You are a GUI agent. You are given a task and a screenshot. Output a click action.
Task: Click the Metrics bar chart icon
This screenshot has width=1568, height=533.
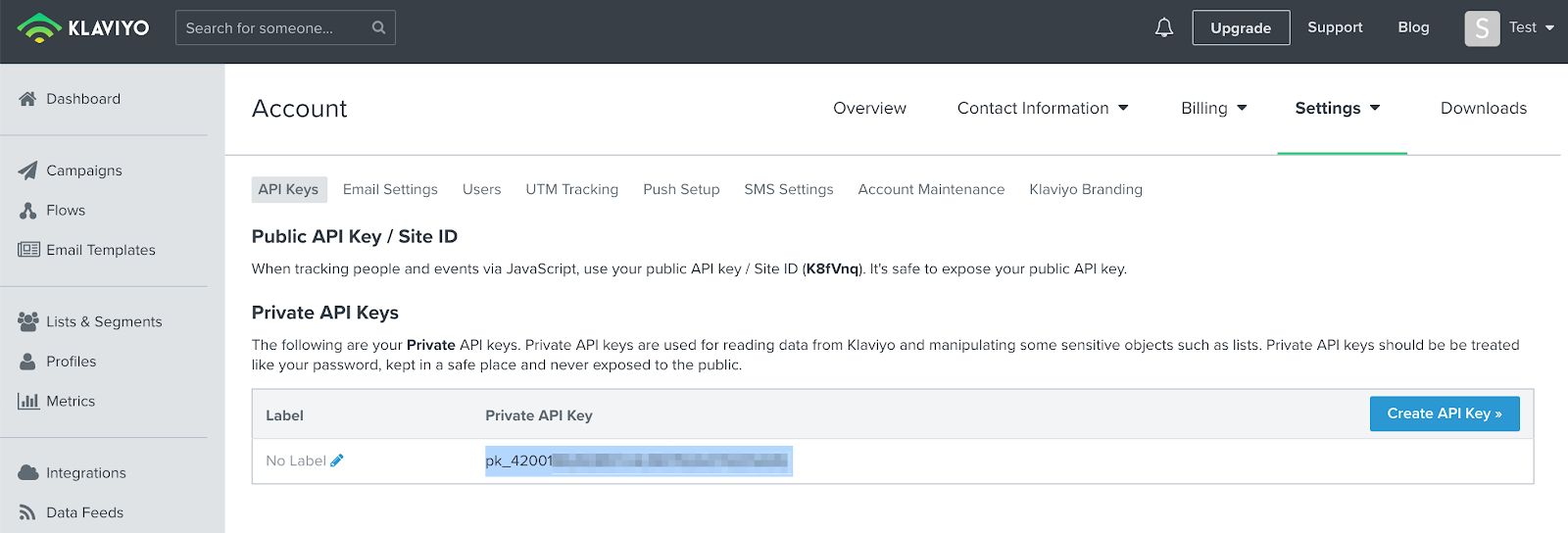27,401
